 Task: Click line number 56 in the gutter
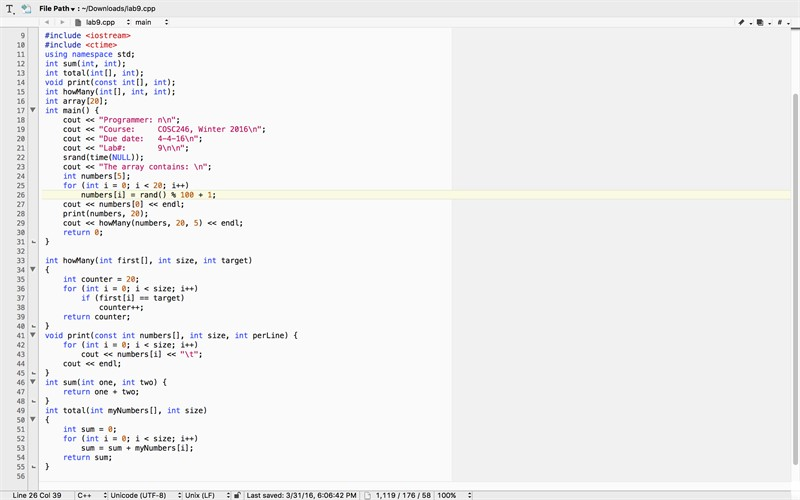20,476
